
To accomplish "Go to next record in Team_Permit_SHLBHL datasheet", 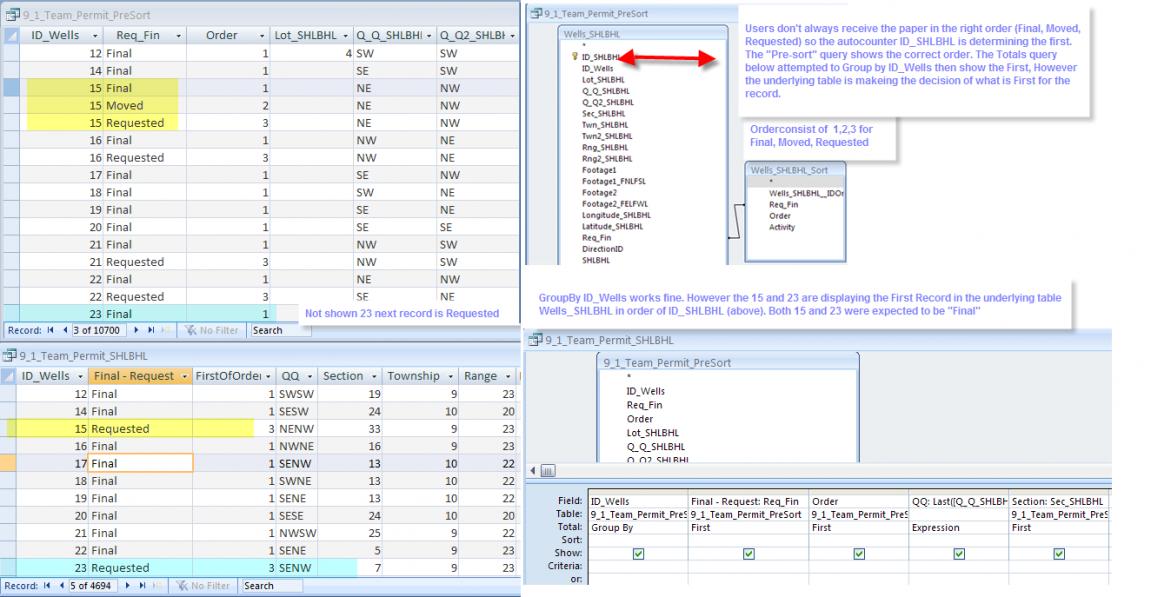I will point(127,586).
